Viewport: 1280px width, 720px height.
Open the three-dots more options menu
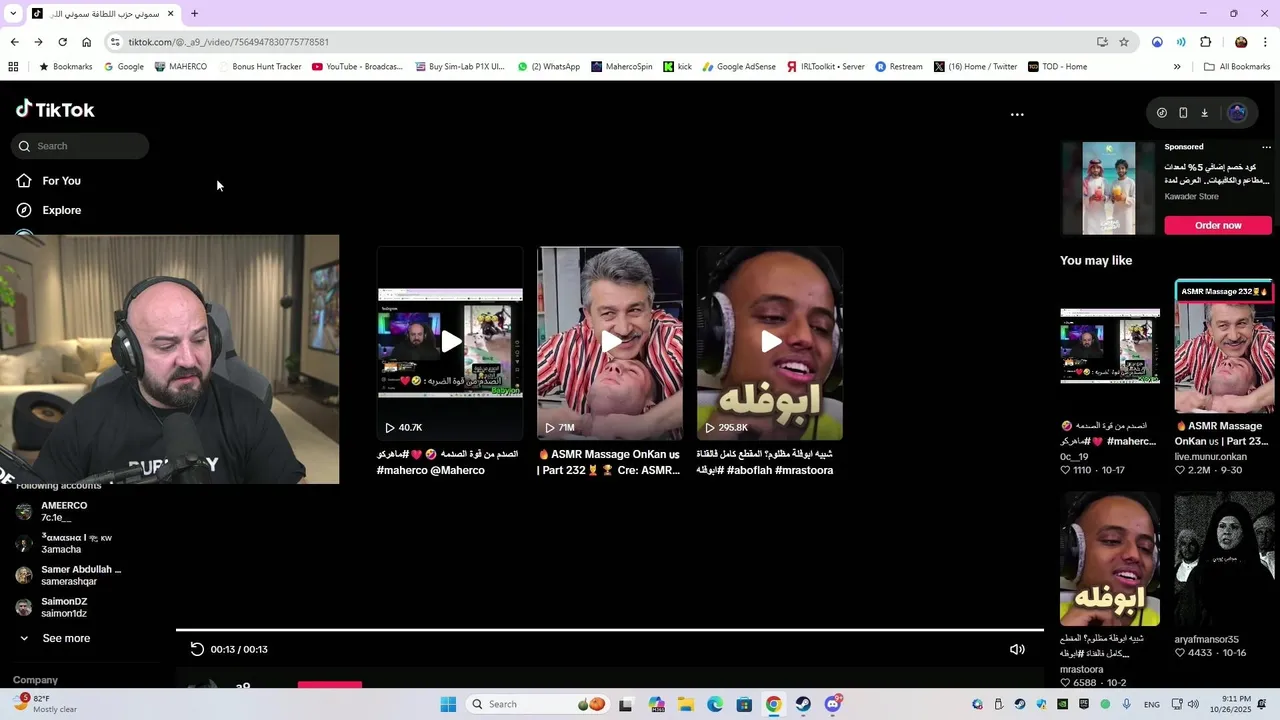(x=1017, y=114)
